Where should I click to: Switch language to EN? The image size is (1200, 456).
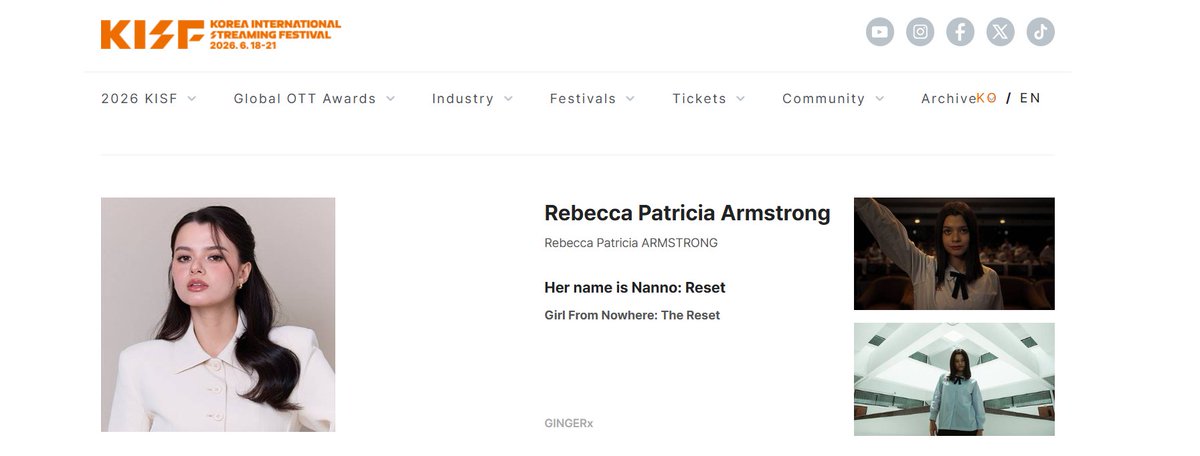(1030, 98)
